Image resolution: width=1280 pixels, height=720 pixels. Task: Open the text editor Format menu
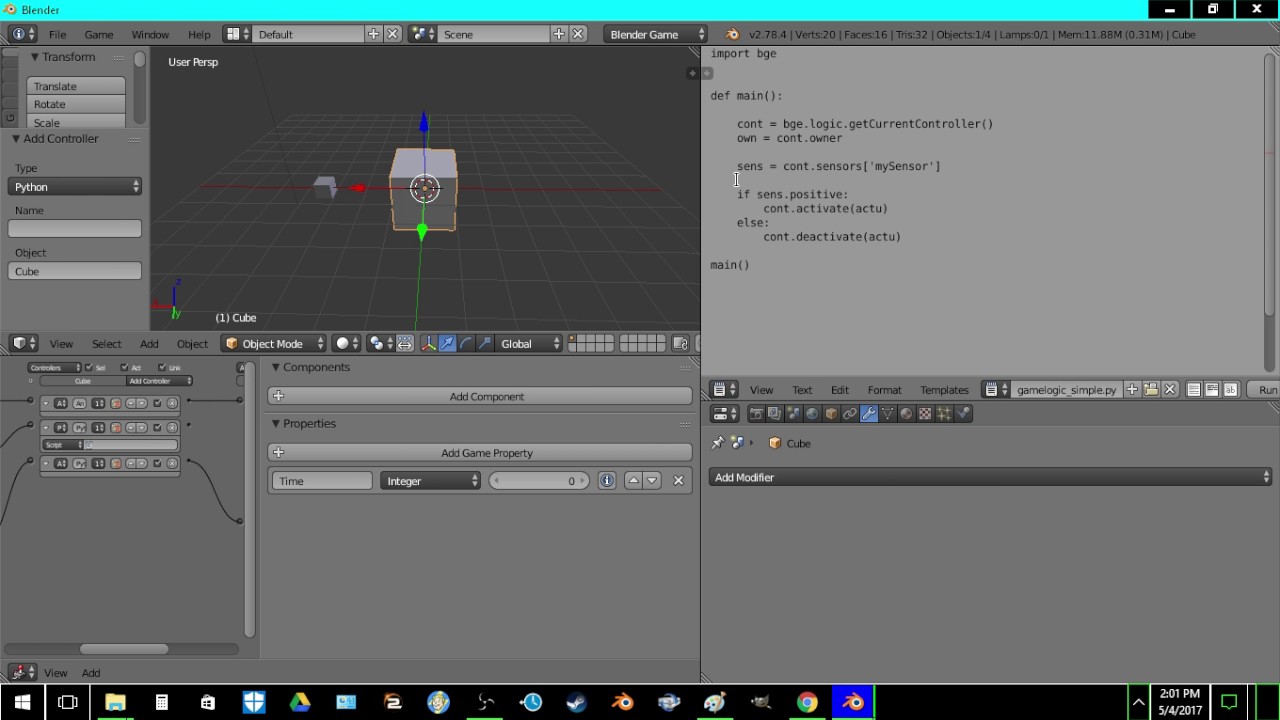point(884,390)
